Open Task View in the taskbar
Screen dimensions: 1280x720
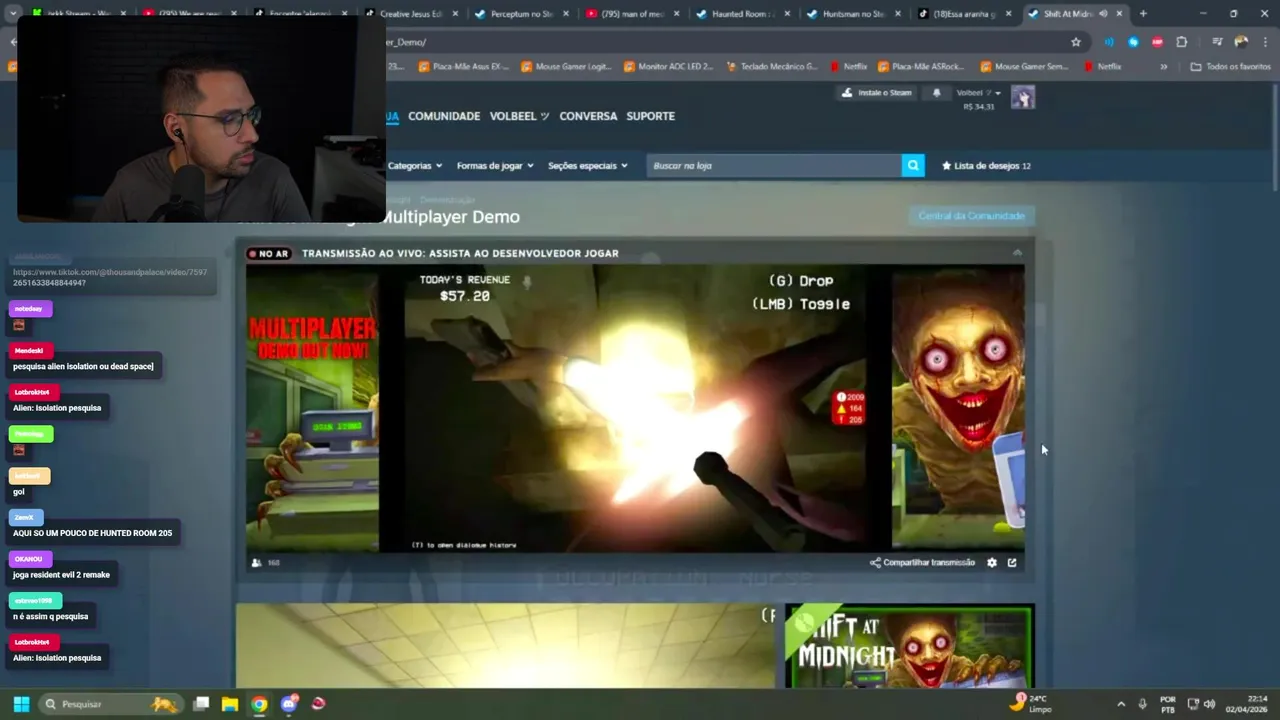[201, 704]
